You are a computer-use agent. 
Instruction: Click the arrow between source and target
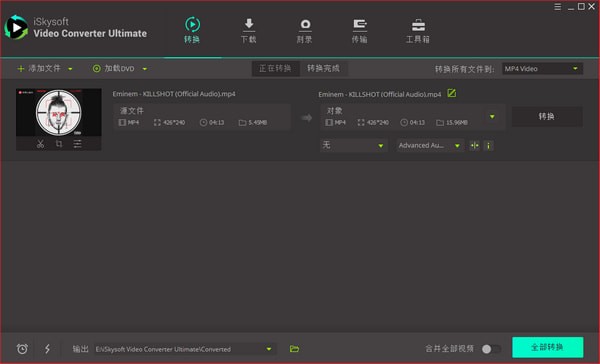[307, 118]
